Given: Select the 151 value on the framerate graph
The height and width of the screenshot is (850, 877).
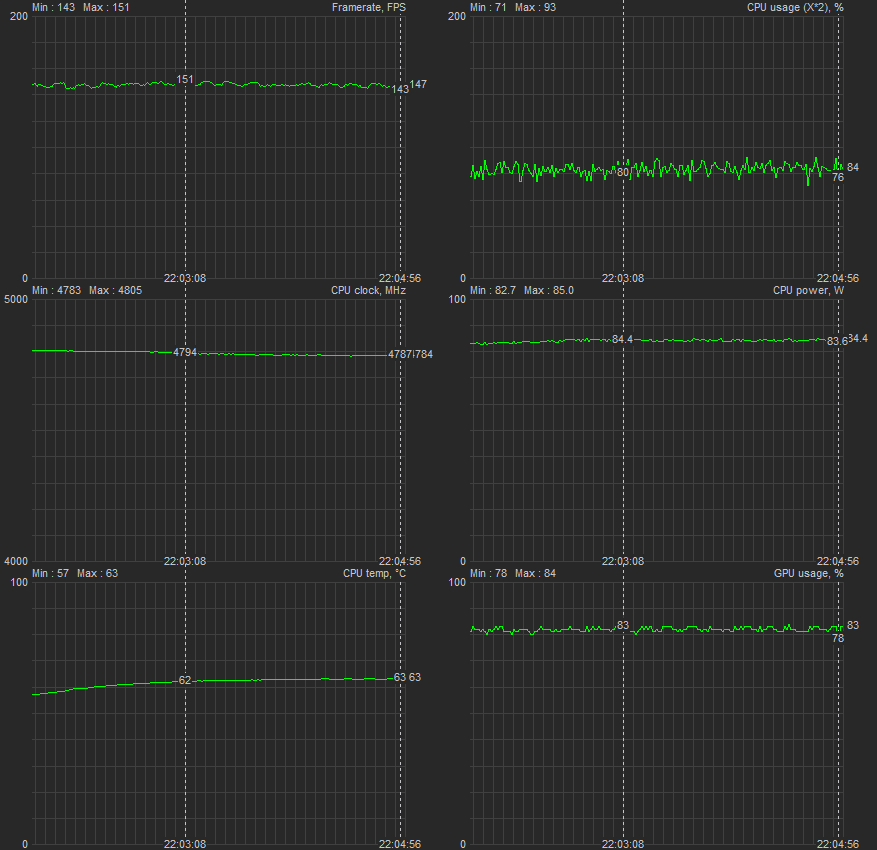Looking at the screenshot, I should [x=185, y=79].
